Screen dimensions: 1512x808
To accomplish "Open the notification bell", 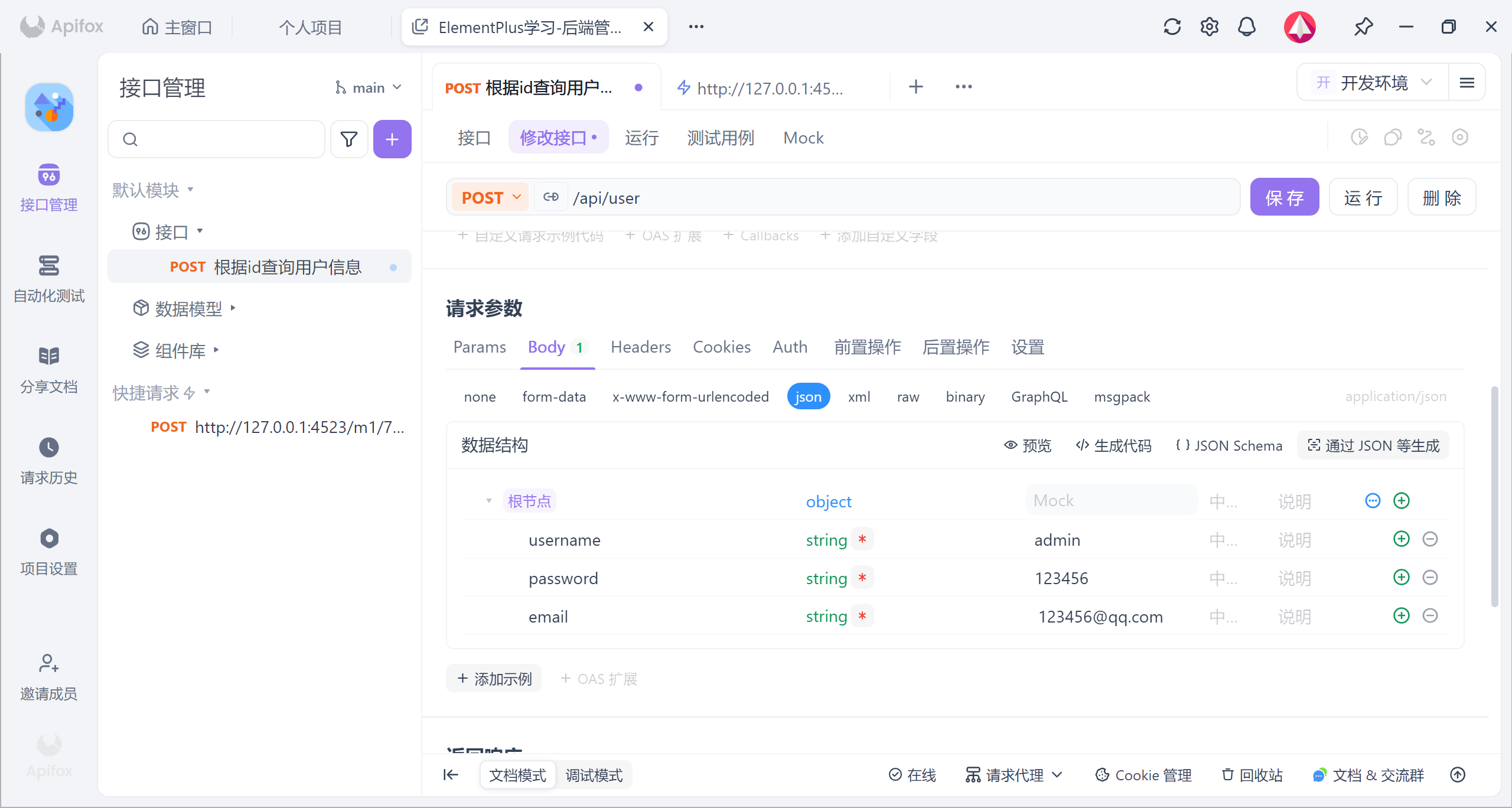I will click(x=1246, y=27).
